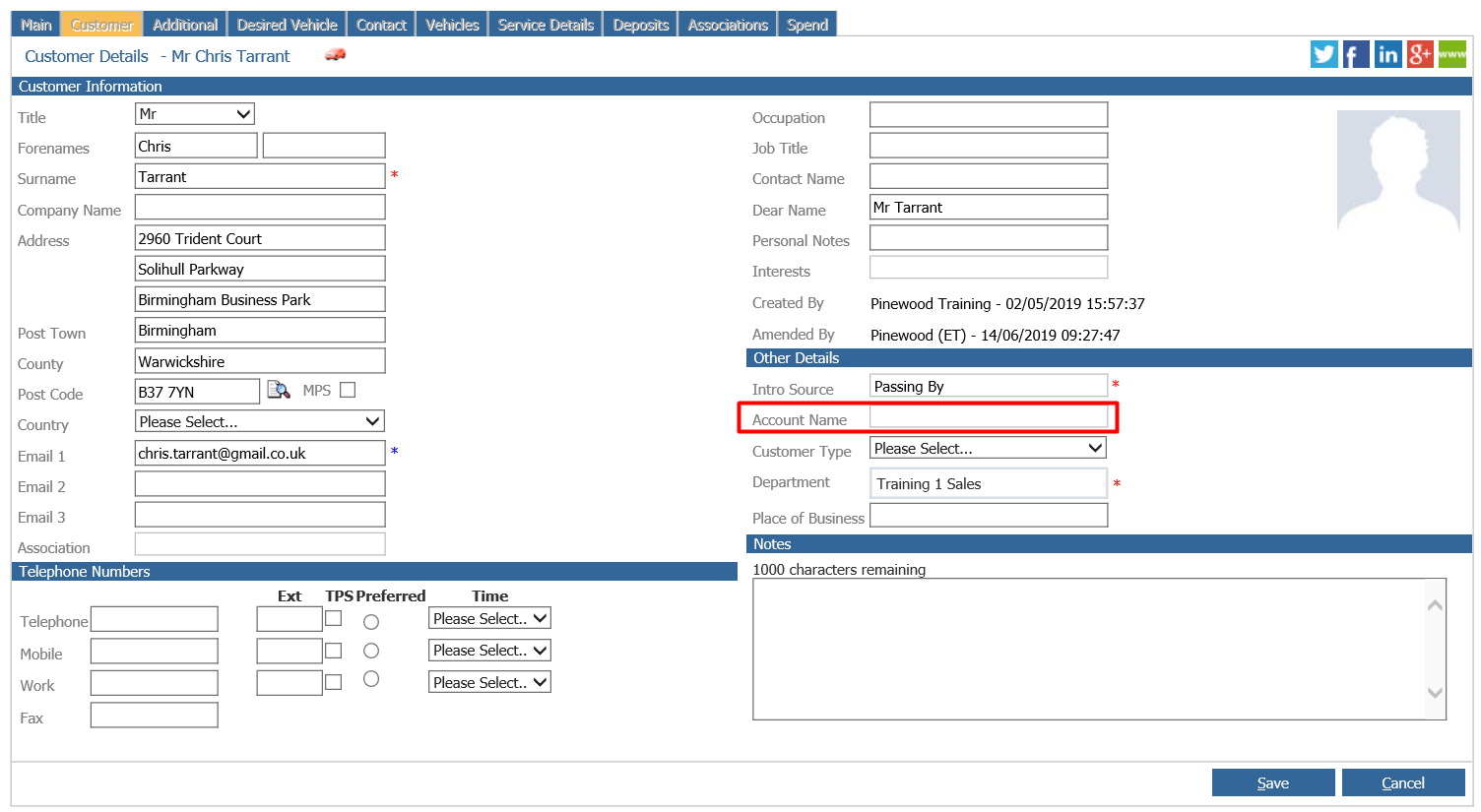This screenshot has width=1481, height=812.
Task: Click into the Account Name field
Action: tap(989, 417)
